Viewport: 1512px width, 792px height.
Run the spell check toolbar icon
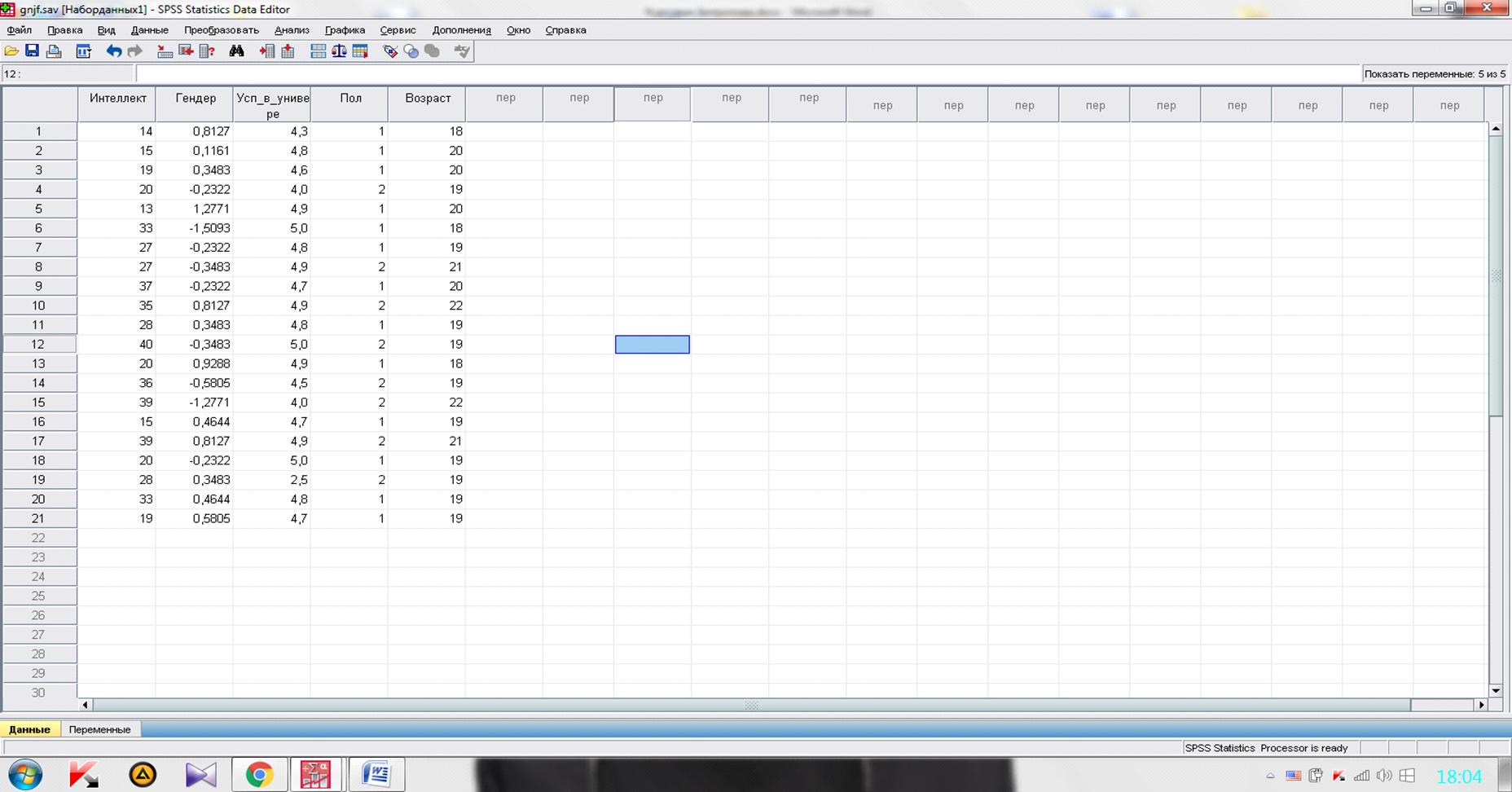462,51
